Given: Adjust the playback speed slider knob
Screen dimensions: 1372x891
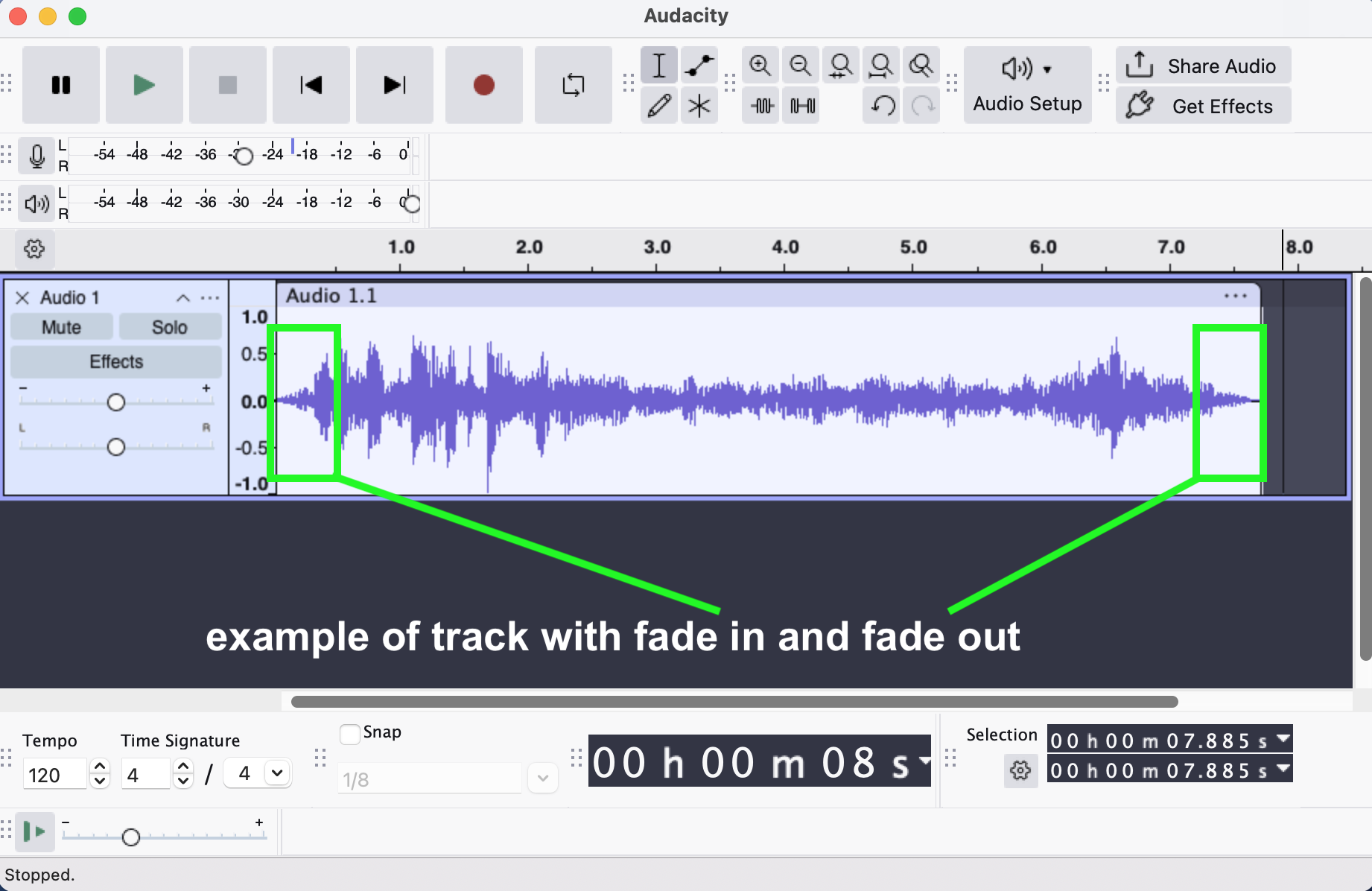Looking at the screenshot, I should coord(131,837).
